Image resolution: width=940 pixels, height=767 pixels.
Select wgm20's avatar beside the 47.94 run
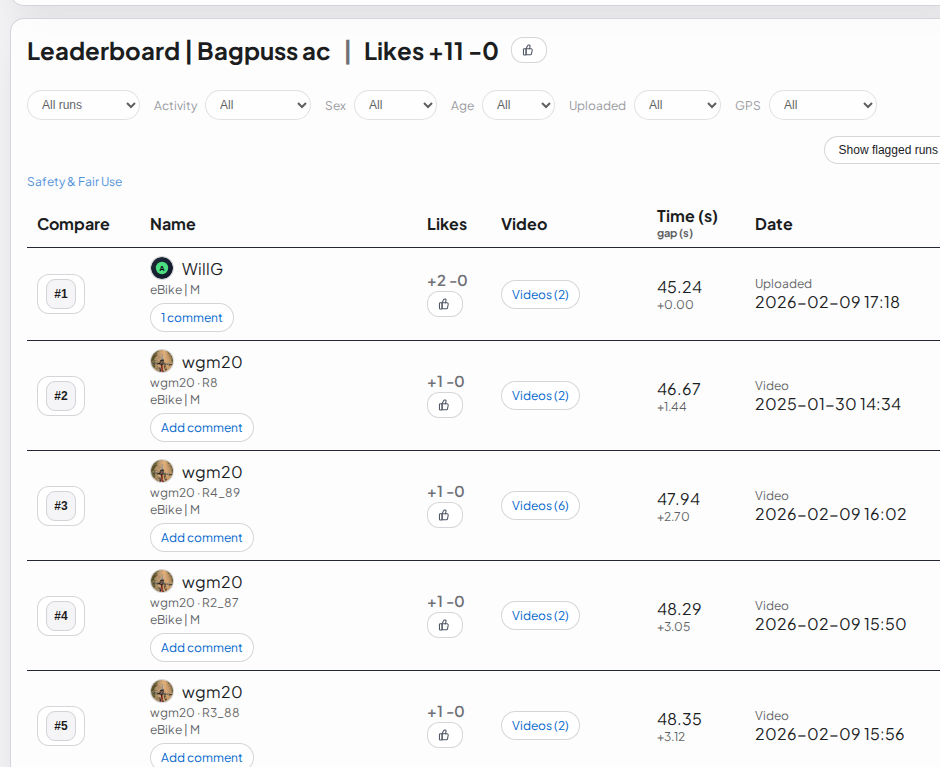(x=162, y=471)
